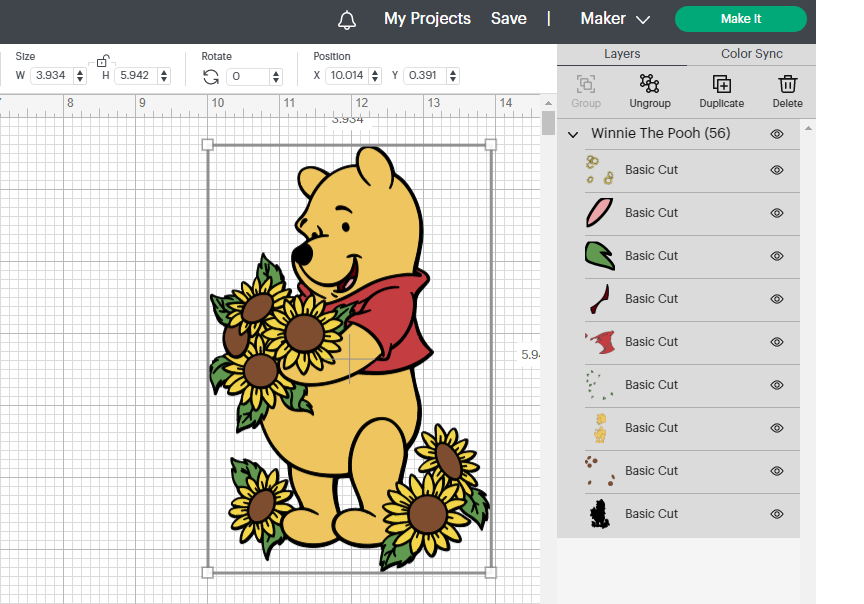Hide the brown dots Basic Cut layer

pyautogui.click(x=777, y=471)
